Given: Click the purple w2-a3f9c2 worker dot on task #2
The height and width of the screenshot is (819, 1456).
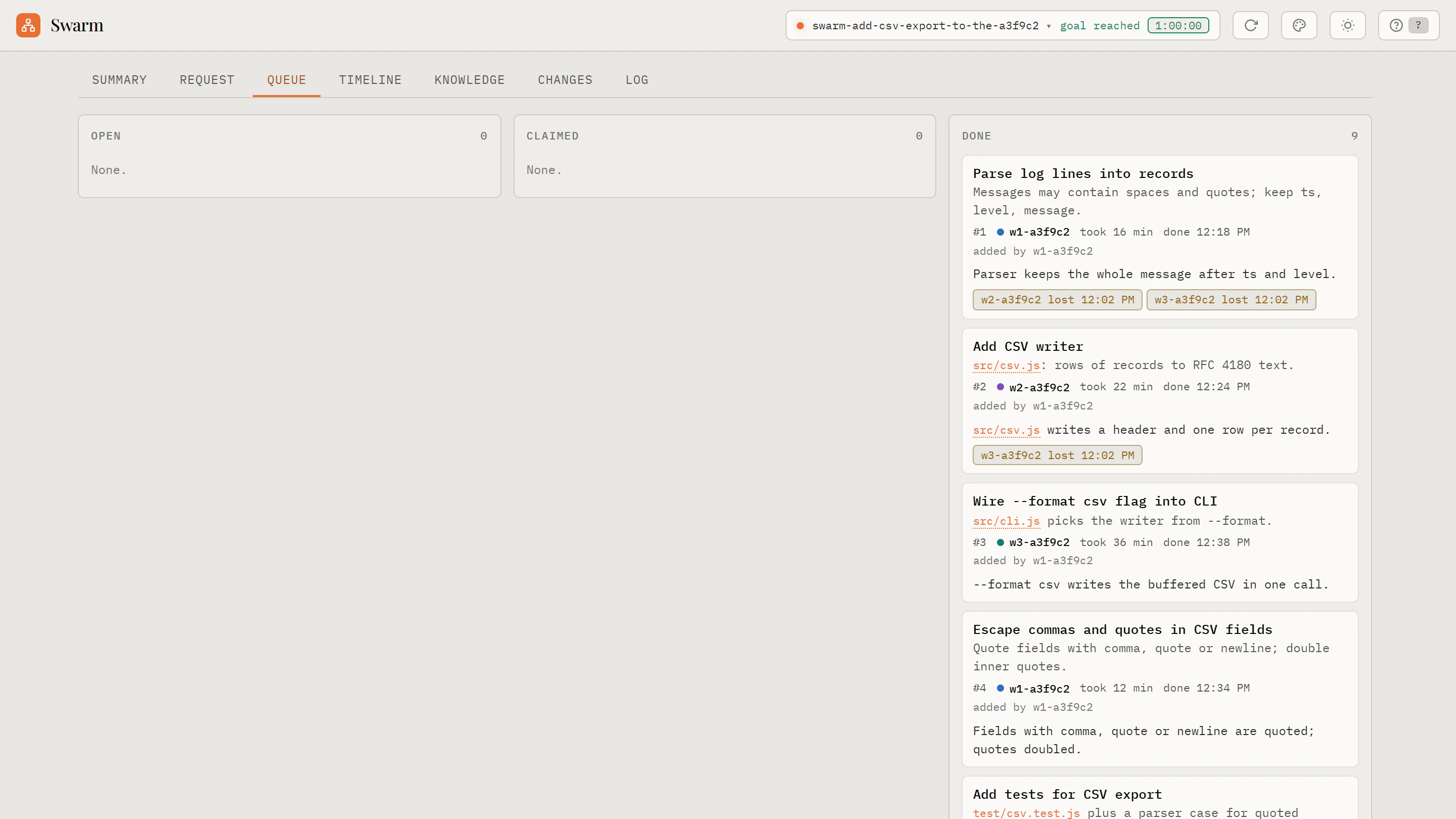Looking at the screenshot, I should click(x=1000, y=387).
